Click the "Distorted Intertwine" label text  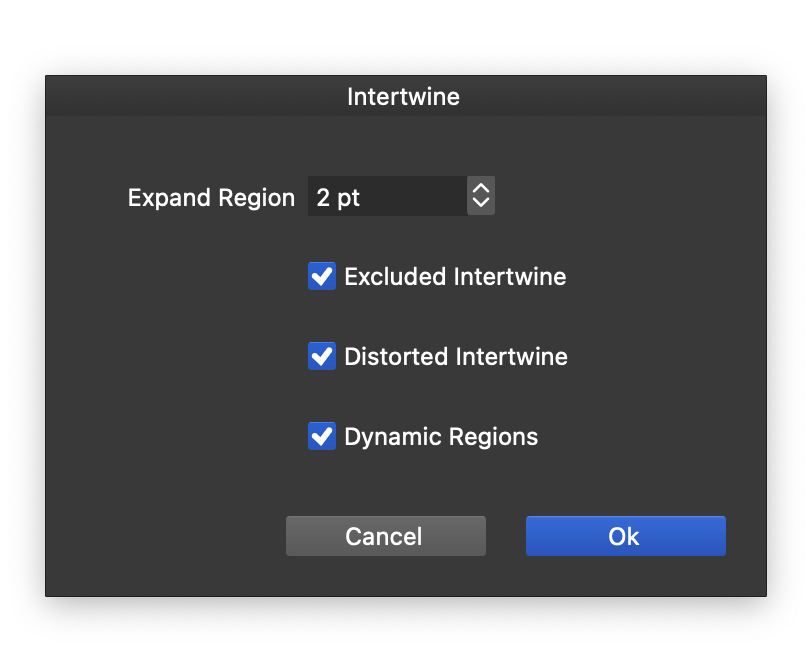[455, 357]
